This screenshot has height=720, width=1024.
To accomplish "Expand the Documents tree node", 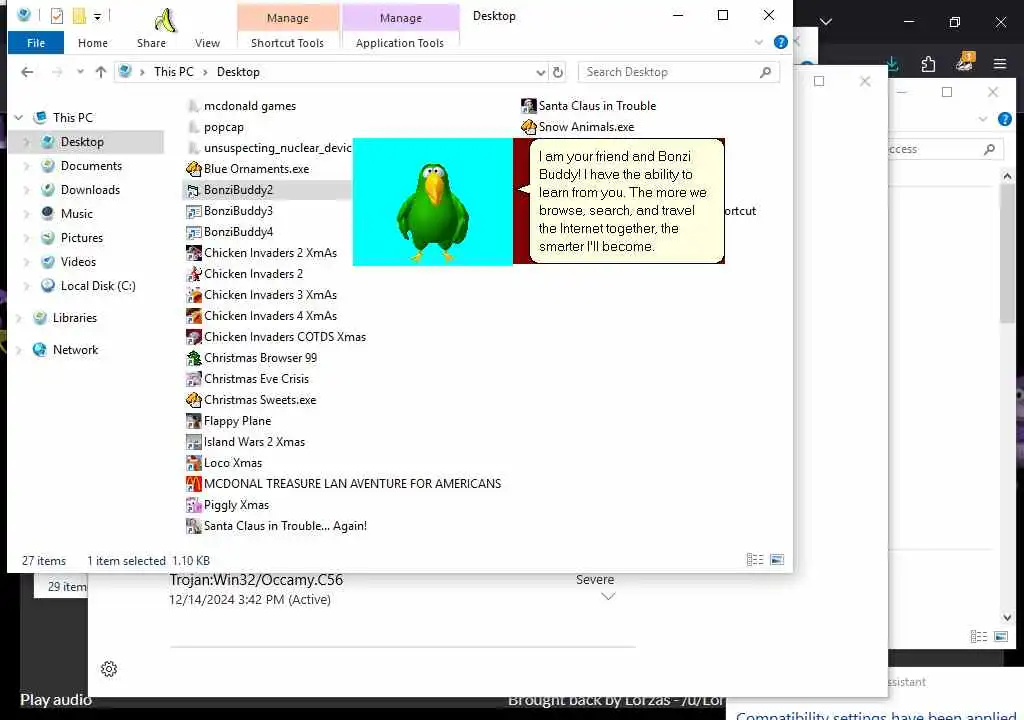I will click(x=27, y=166).
